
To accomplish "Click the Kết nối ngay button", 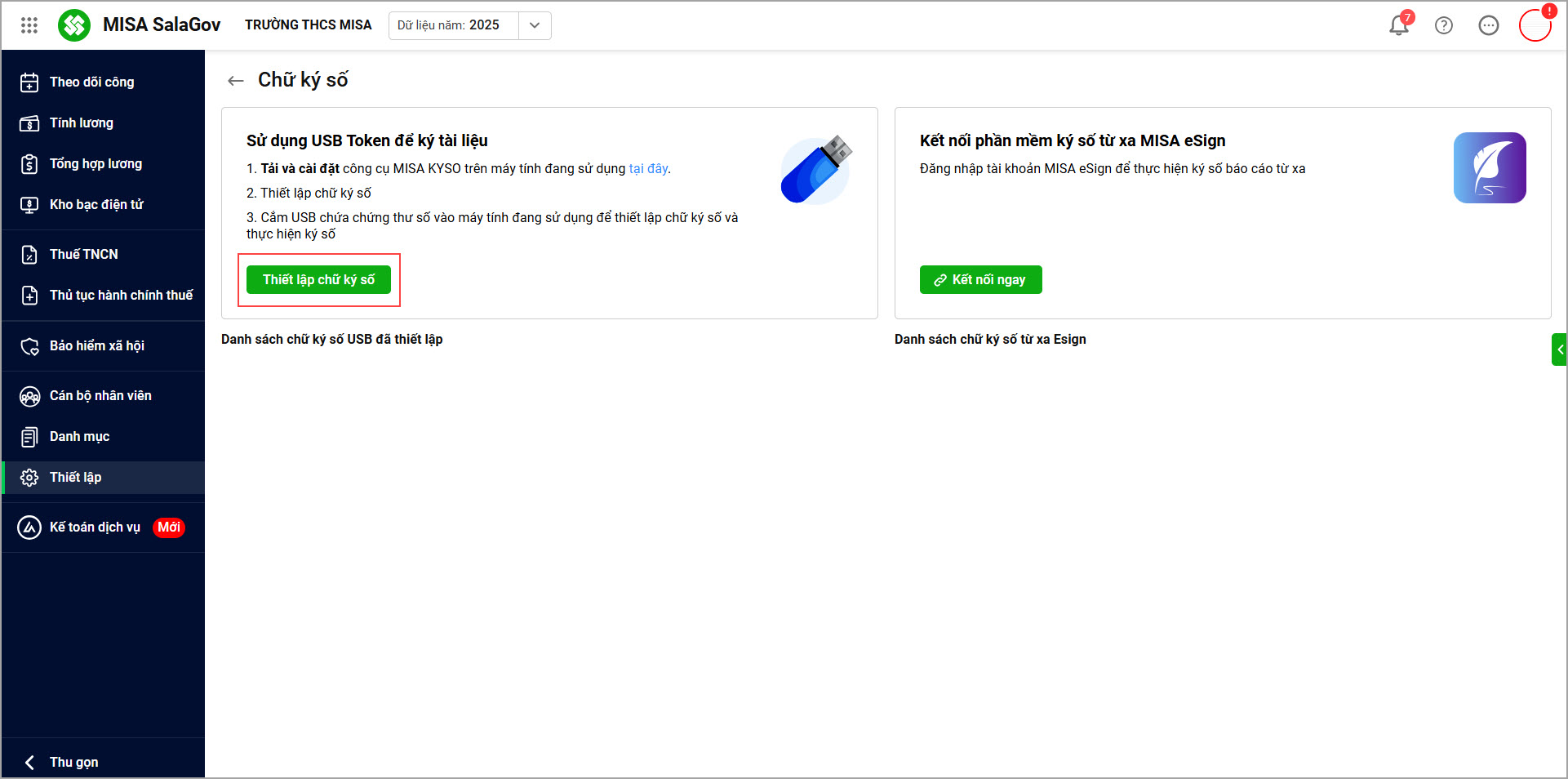I will pyautogui.click(x=980, y=279).
